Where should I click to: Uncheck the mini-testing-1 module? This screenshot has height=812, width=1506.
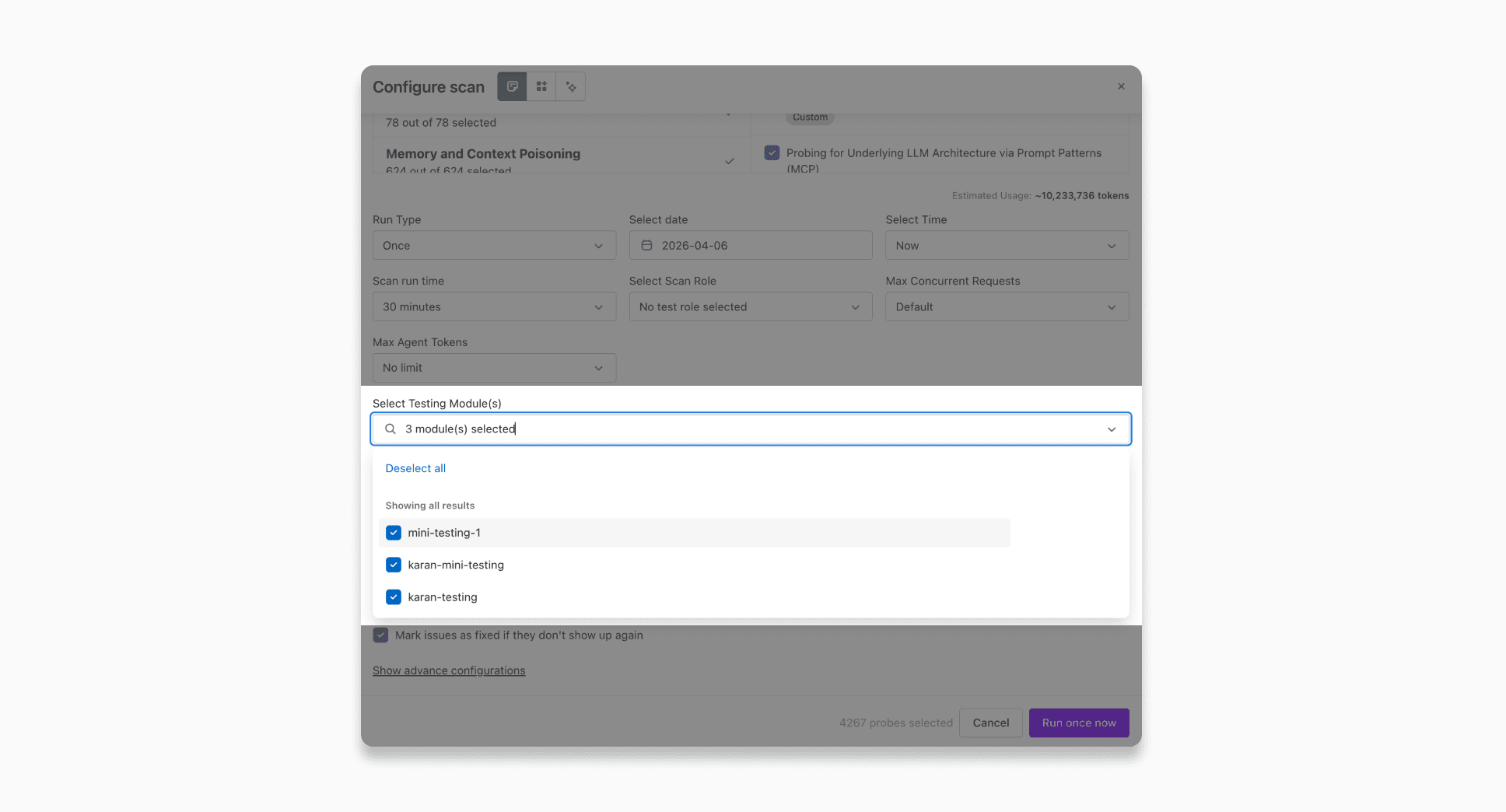(394, 533)
